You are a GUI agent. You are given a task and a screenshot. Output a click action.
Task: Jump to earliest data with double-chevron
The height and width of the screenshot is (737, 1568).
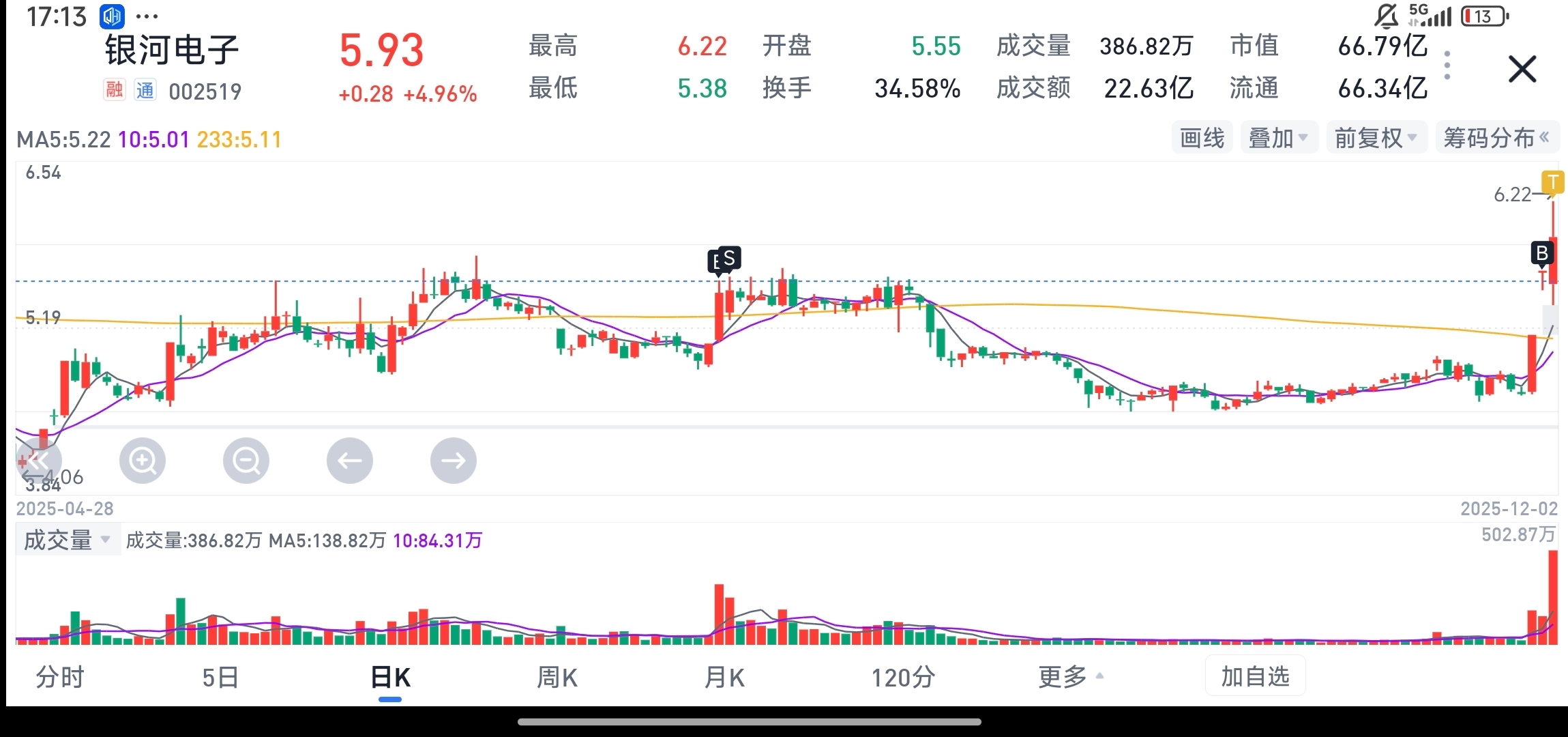point(38,461)
